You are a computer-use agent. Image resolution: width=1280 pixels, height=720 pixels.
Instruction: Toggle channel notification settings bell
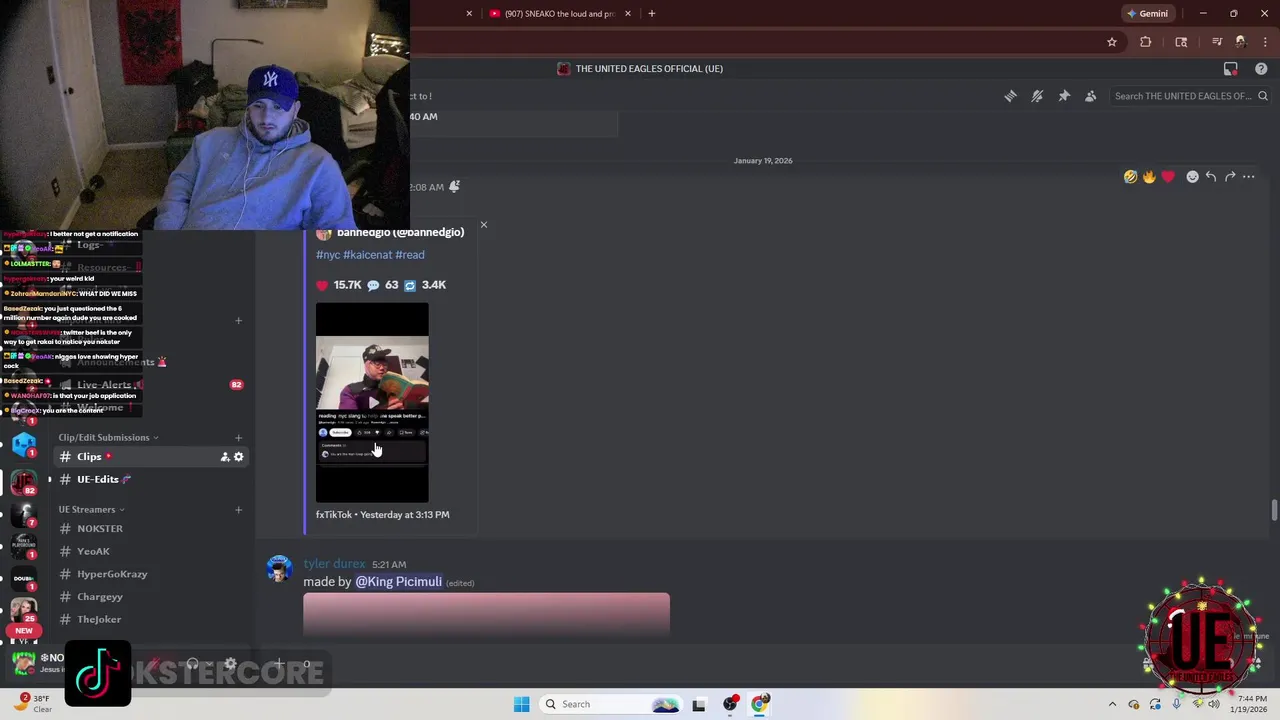(x=1037, y=96)
